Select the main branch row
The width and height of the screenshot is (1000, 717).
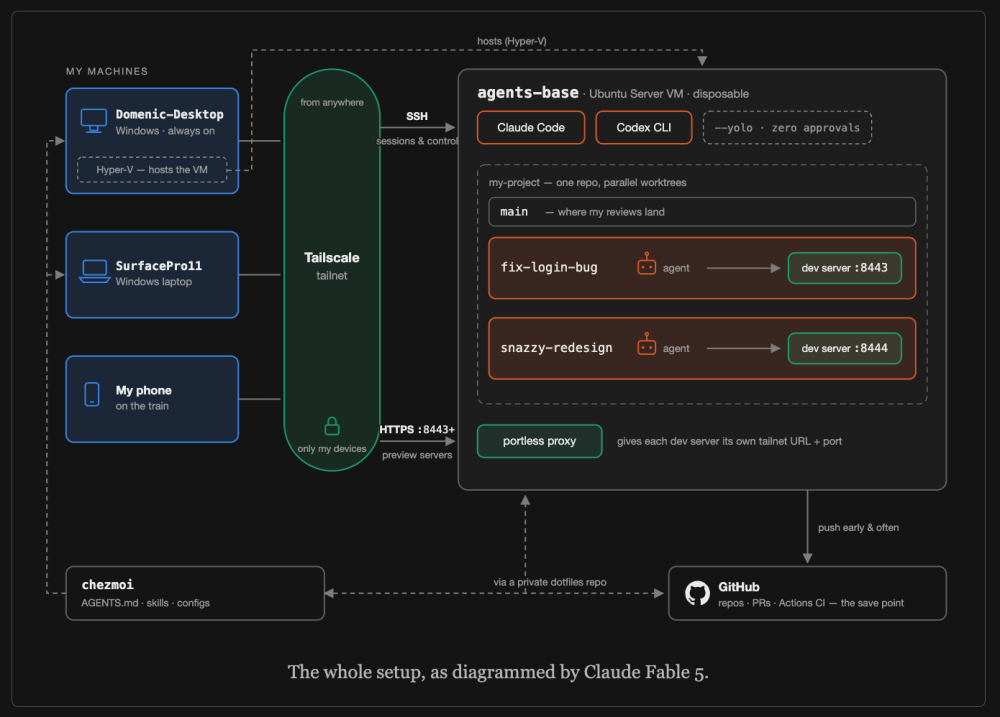tap(702, 212)
